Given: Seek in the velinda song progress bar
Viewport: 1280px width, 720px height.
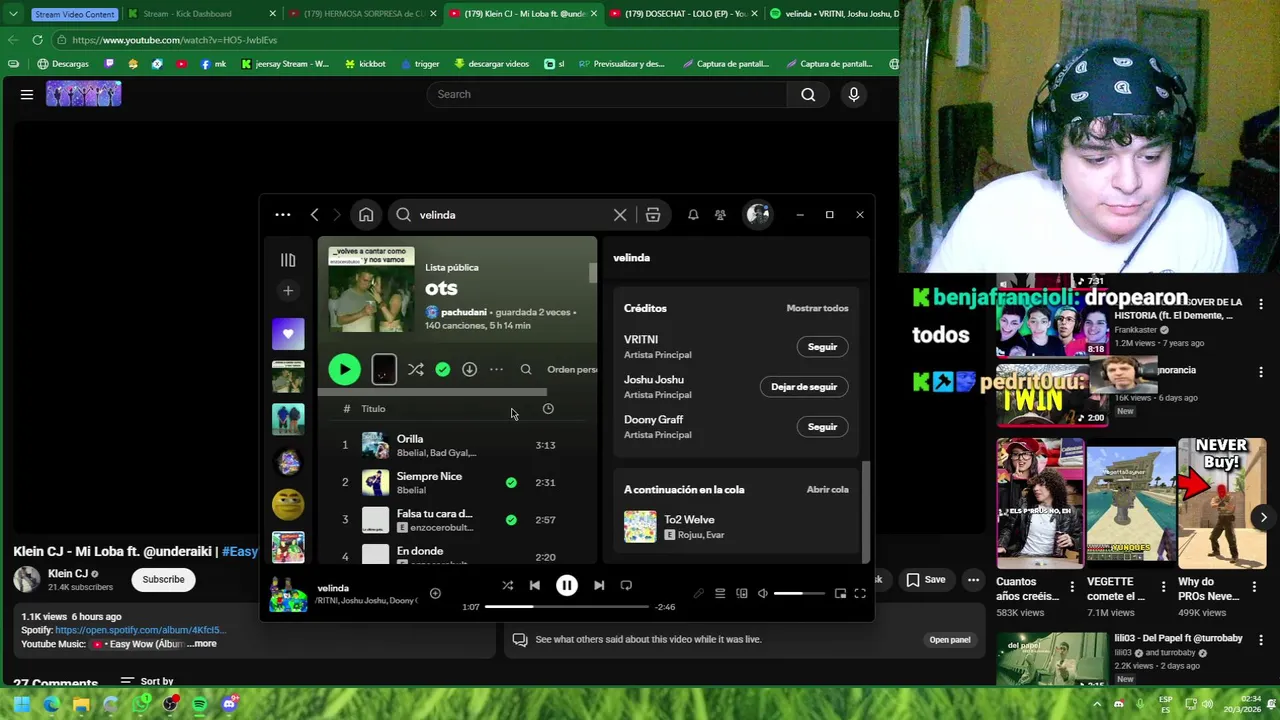Looking at the screenshot, I should pos(567,607).
